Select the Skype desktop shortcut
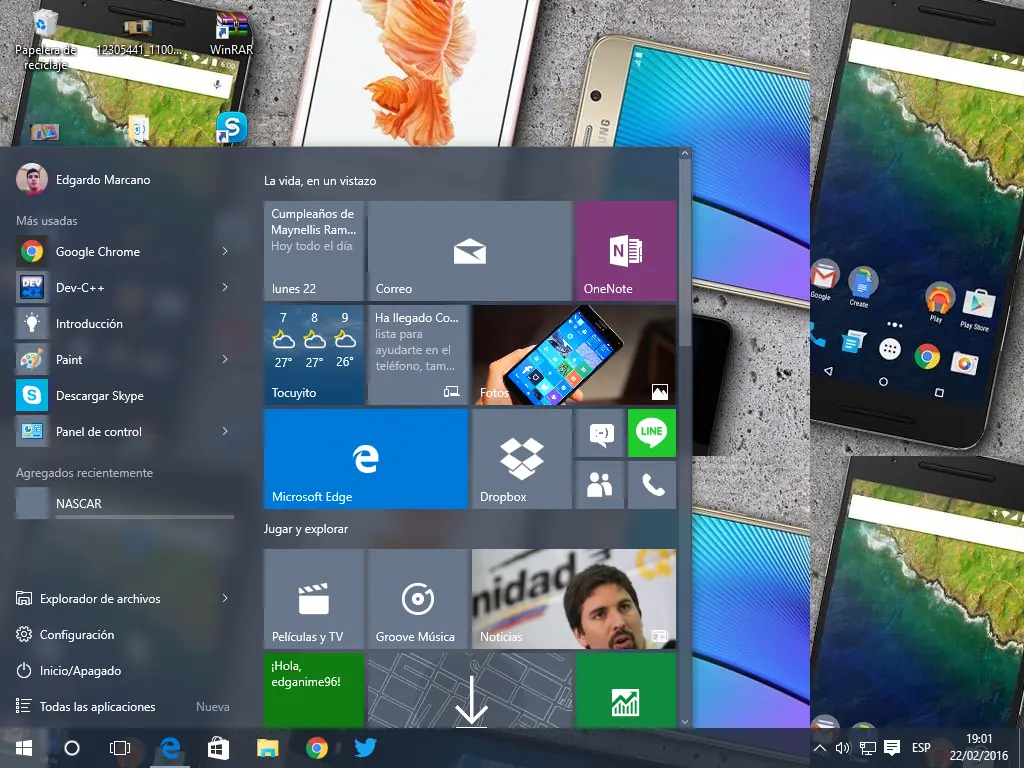Image resolution: width=1024 pixels, height=768 pixels. (231, 127)
